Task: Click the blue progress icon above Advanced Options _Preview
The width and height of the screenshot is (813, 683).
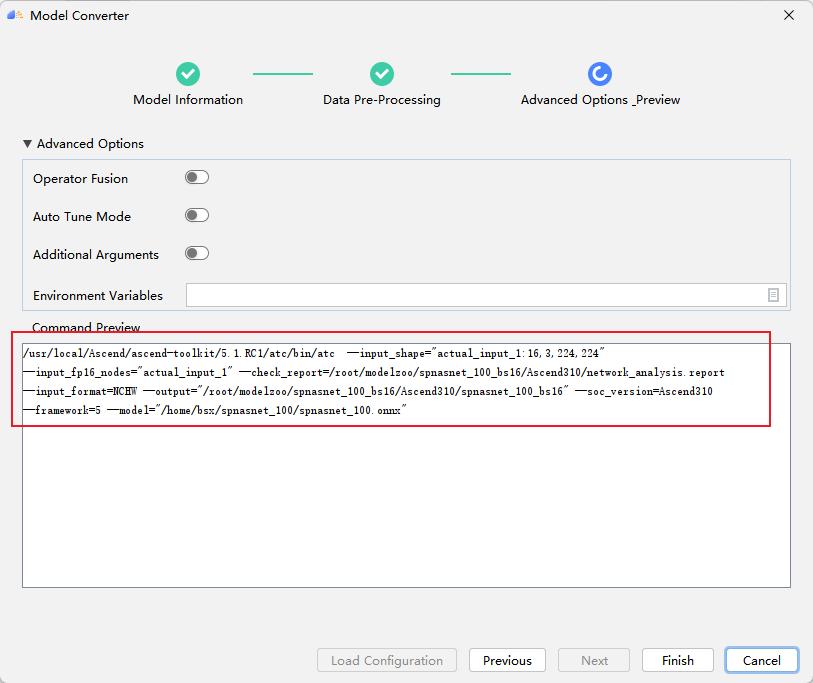Action: pyautogui.click(x=600, y=73)
